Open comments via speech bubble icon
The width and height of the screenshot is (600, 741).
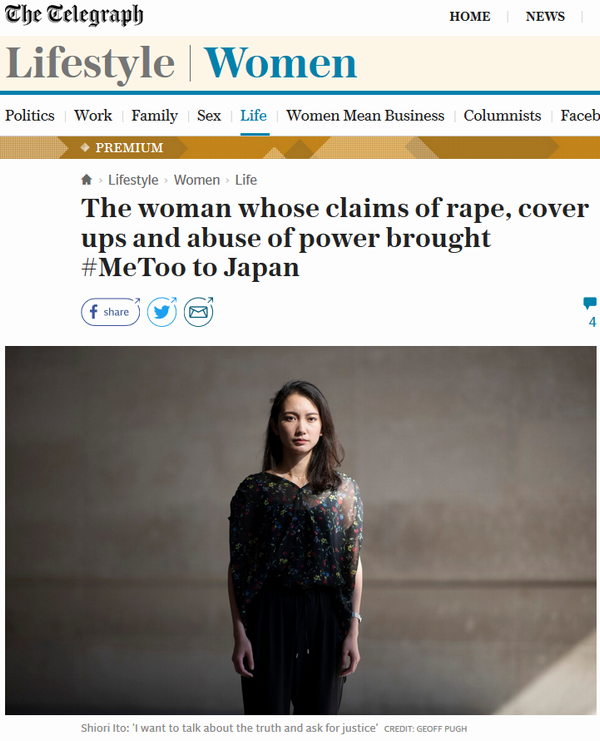[590, 303]
